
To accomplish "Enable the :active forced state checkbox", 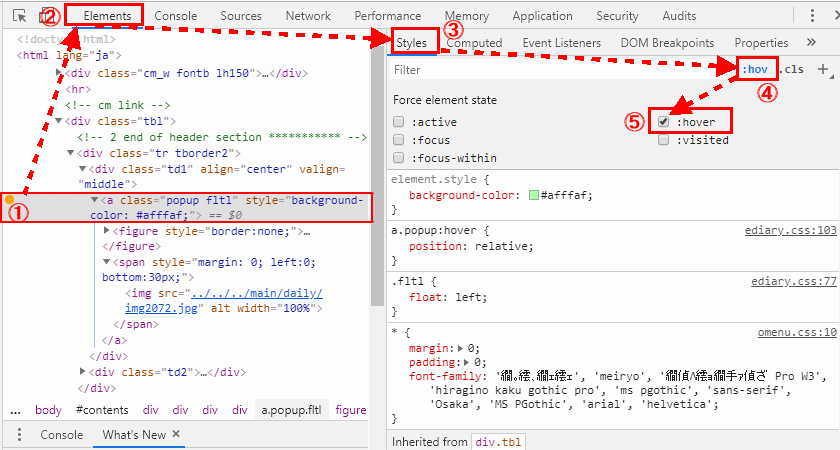I will tap(399, 122).
